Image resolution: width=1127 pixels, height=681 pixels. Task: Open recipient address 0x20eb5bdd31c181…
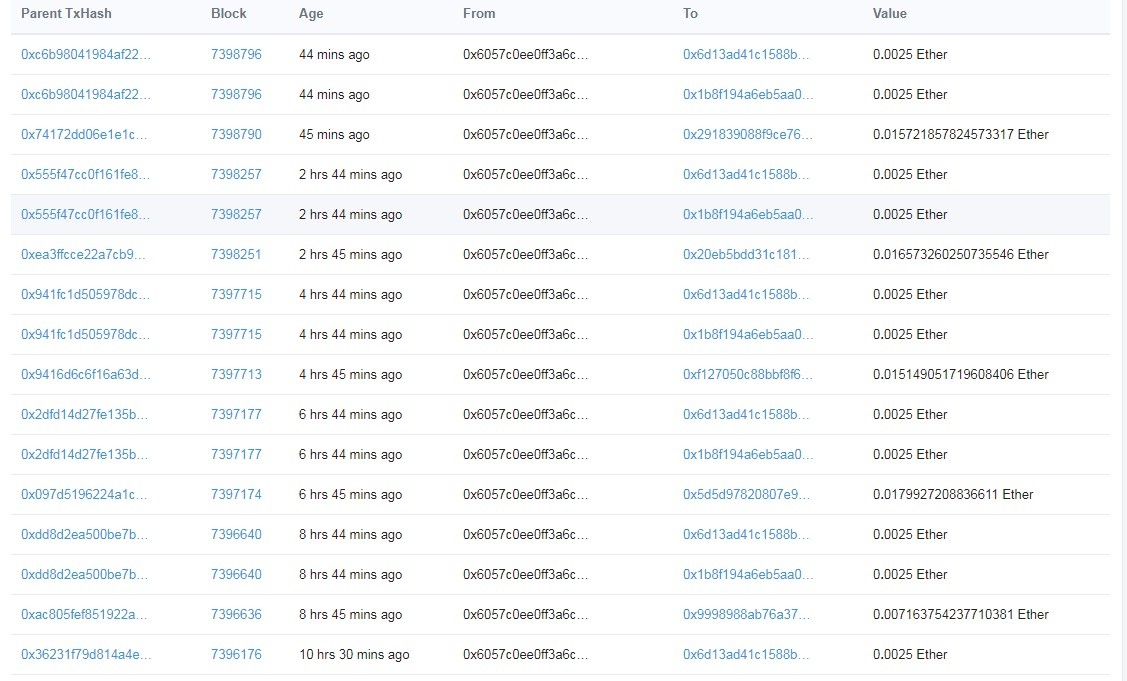pos(745,255)
